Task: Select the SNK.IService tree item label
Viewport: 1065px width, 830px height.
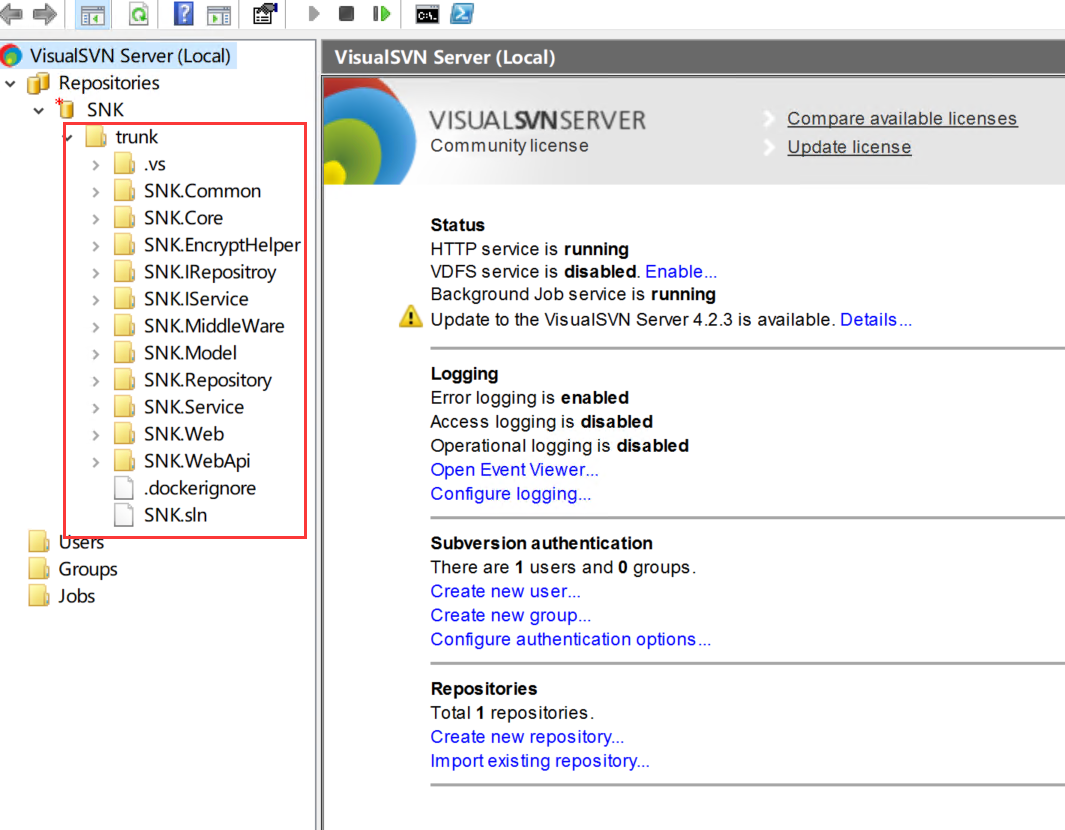Action: [x=196, y=299]
